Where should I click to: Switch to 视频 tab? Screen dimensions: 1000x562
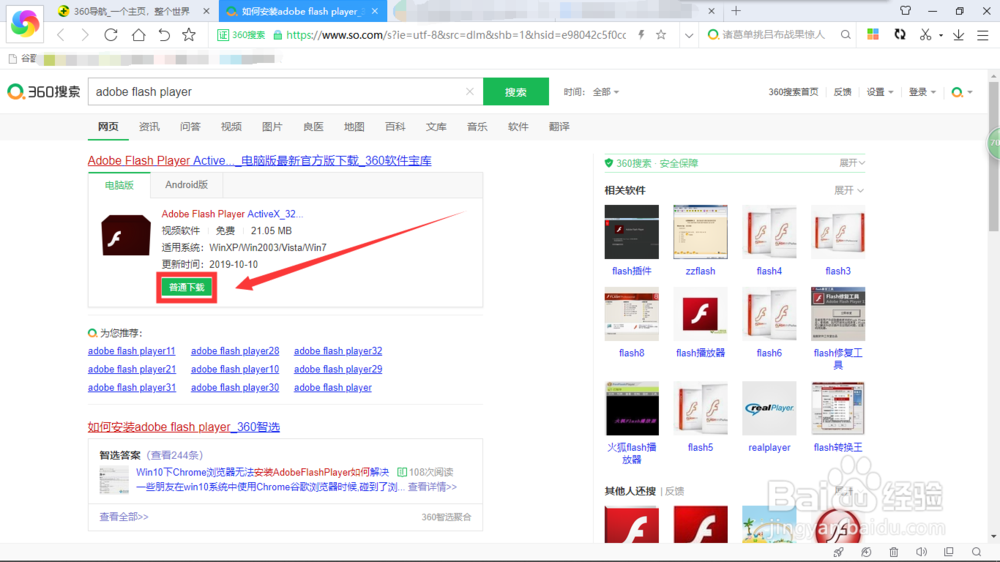(x=231, y=127)
